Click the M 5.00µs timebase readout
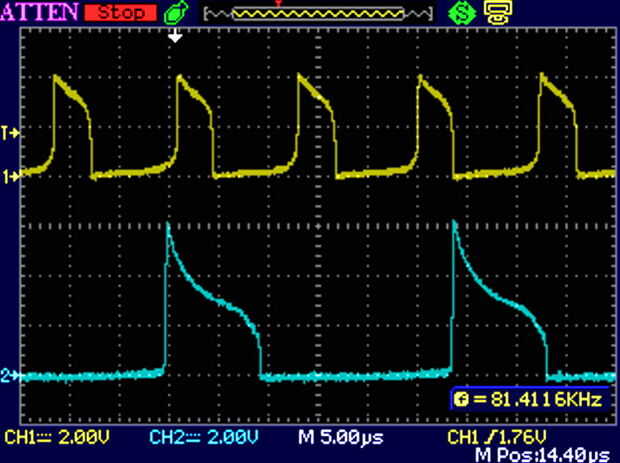The width and height of the screenshot is (620, 463). (x=341, y=437)
